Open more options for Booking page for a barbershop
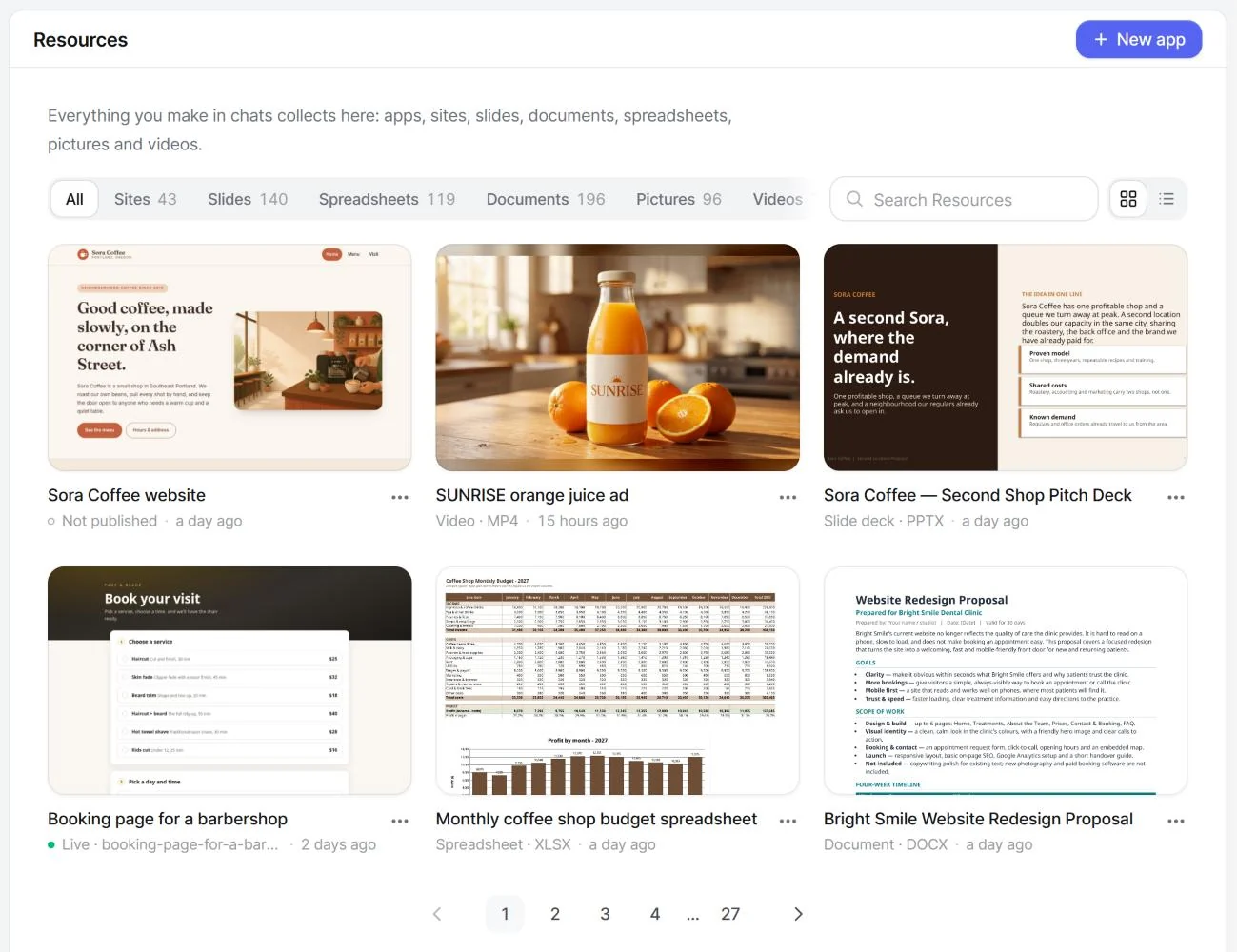This screenshot has width=1237, height=952. 400,821
